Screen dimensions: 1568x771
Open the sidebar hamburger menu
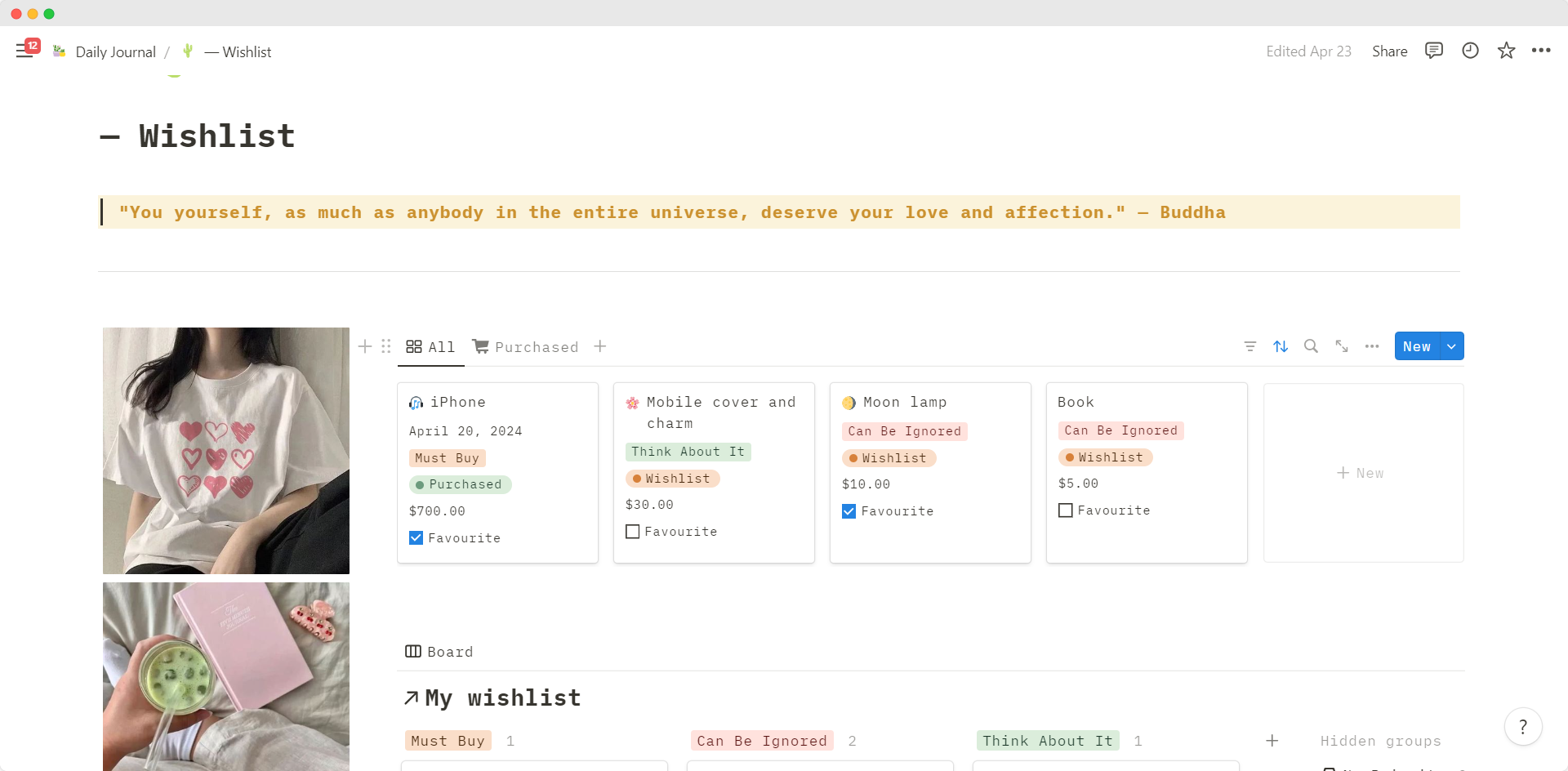pos(24,51)
